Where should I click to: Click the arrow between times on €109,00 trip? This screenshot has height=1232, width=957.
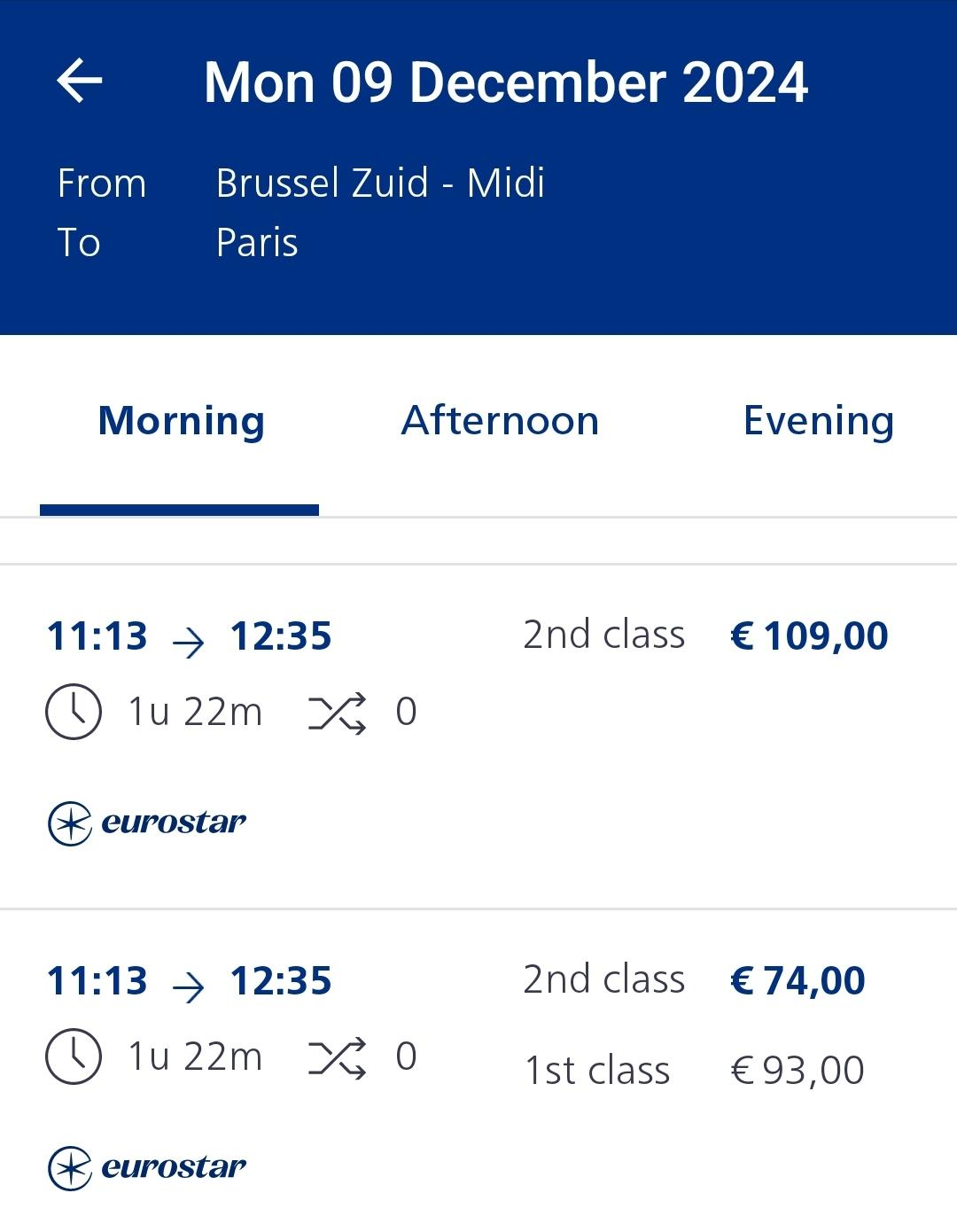coord(188,640)
